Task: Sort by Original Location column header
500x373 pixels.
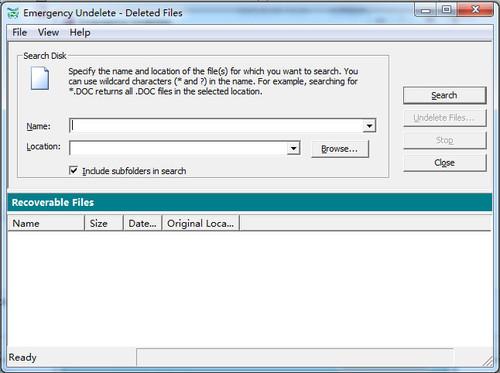Action: pos(200,223)
